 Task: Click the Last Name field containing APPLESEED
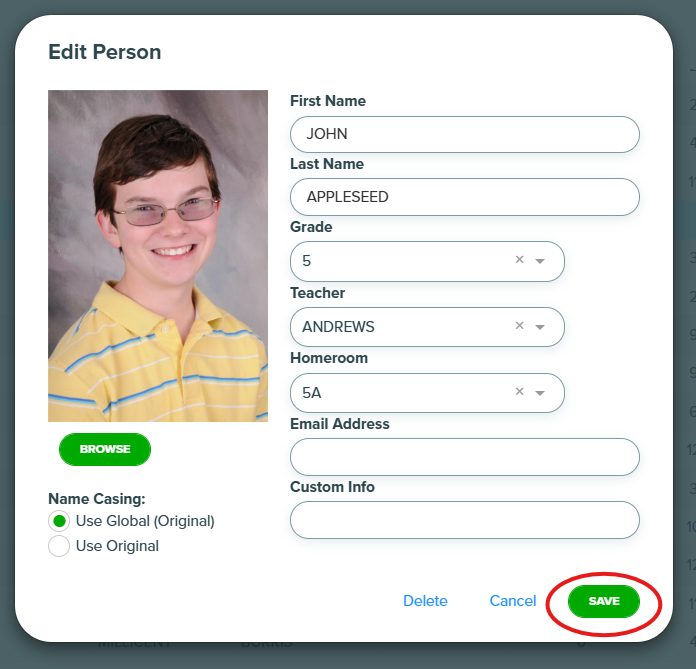(x=465, y=197)
